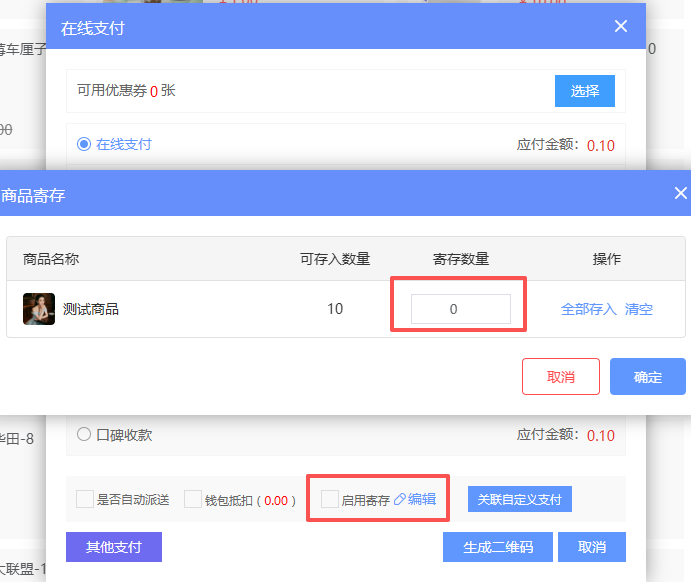Click the 可存入数量 column header
691x582 pixels.
click(335, 259)
